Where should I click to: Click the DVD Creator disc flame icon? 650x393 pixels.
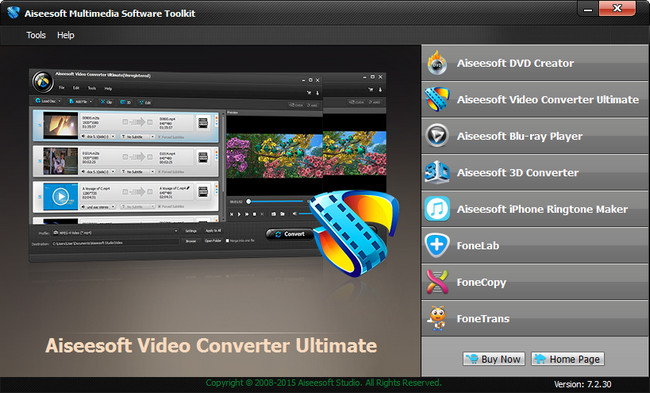(437, 63)
